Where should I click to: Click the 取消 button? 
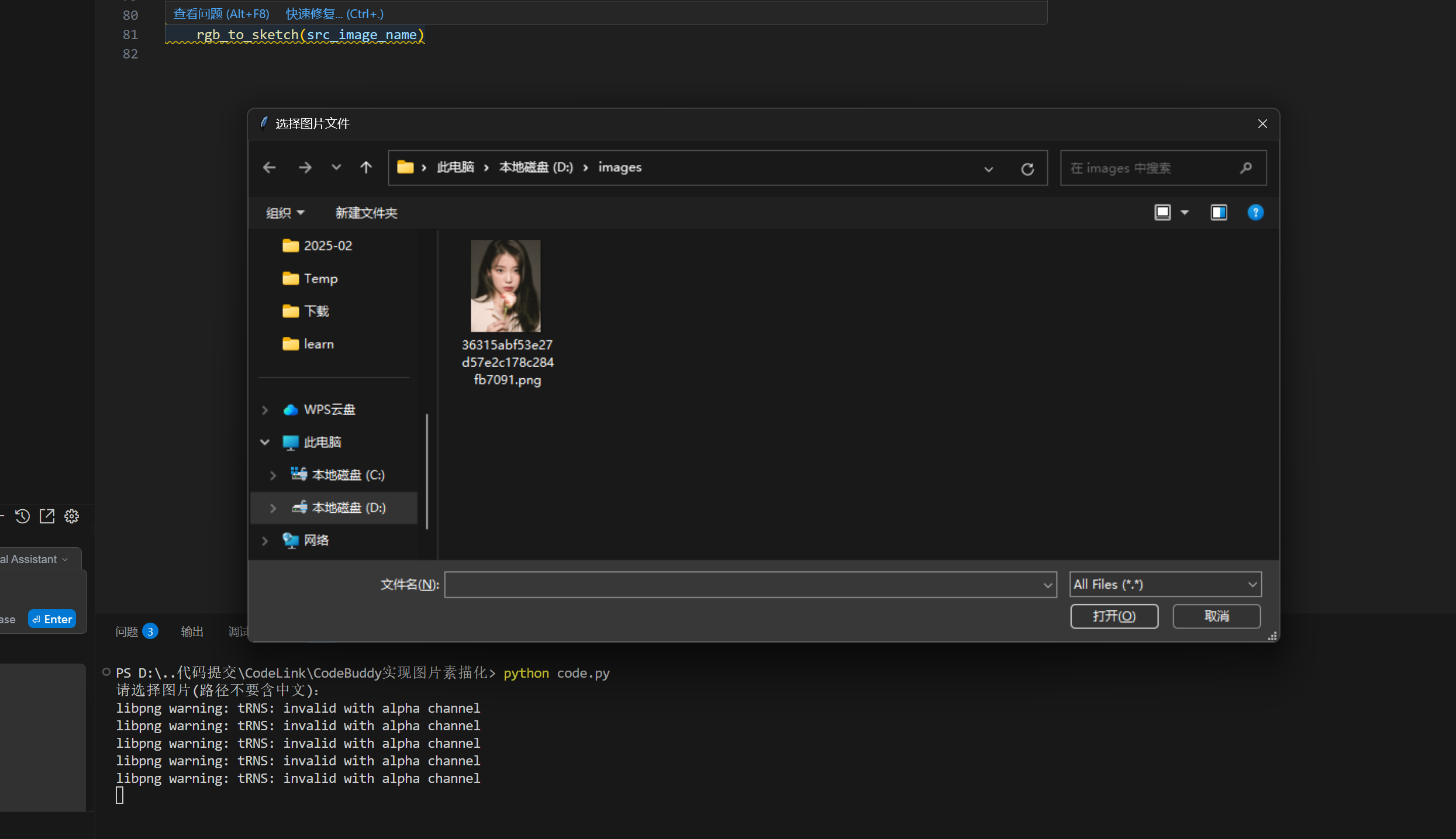point(1216,616)
